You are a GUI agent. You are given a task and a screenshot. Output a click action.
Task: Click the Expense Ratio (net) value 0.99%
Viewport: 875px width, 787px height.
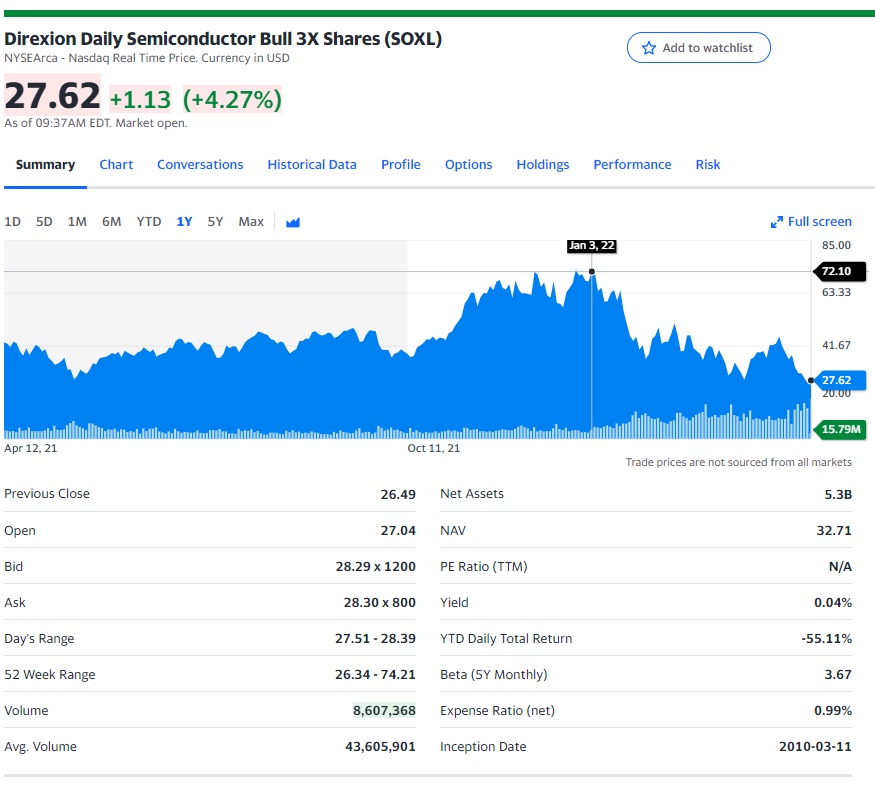click(x=833, y=711)
